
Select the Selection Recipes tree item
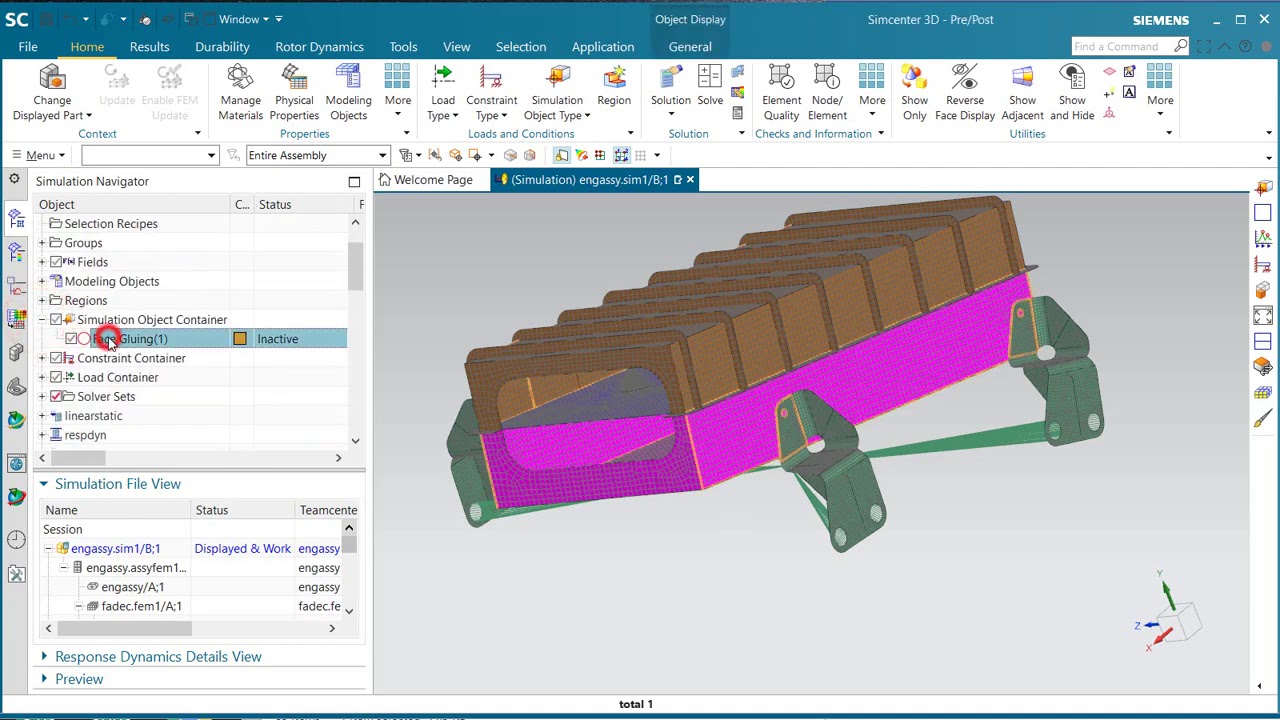tap(110, 224)
